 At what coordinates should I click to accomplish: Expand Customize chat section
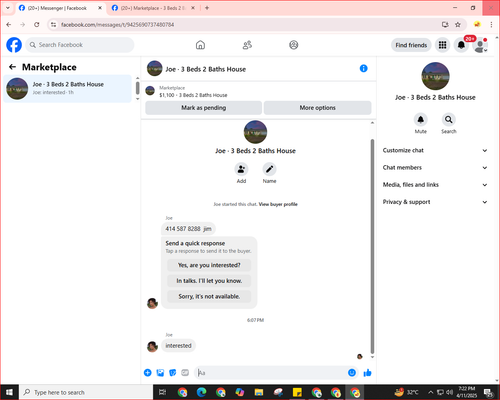435,150
